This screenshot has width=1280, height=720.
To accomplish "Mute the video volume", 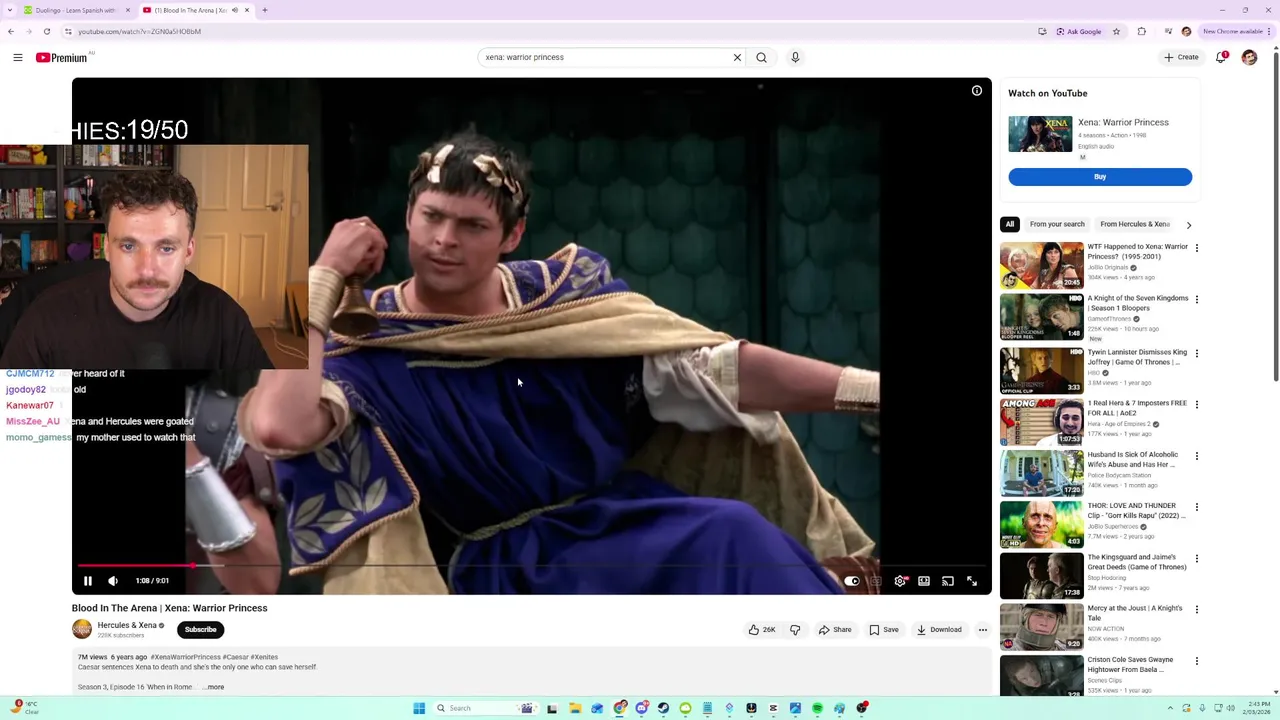I will pos(113,581).
